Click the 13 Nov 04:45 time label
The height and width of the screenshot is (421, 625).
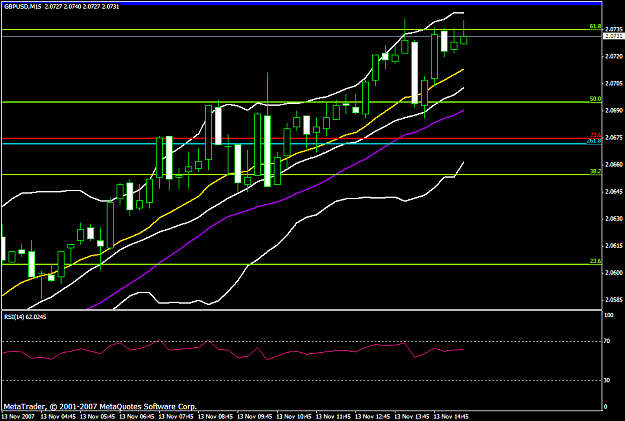pyautogui.click(x=58, y=417)
